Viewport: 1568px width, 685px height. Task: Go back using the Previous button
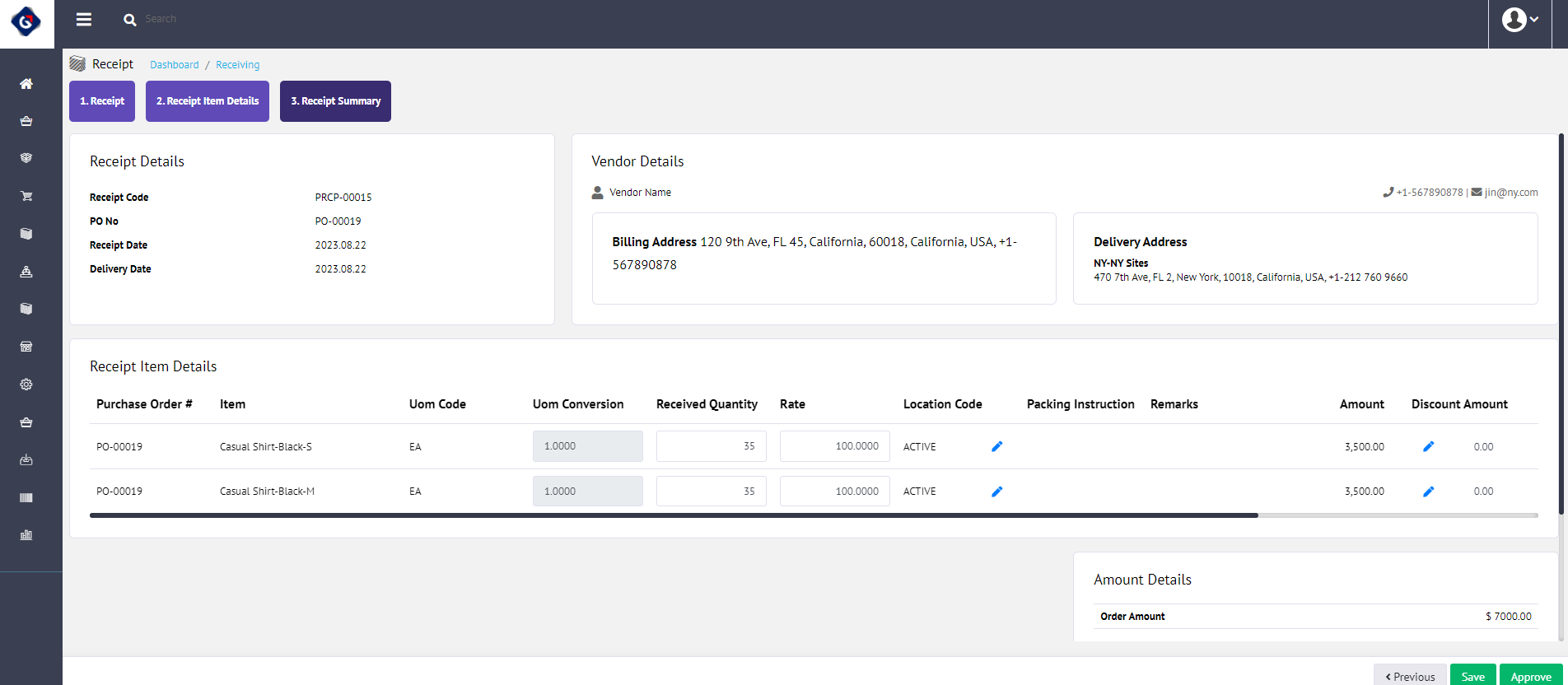pos(1410,676)
